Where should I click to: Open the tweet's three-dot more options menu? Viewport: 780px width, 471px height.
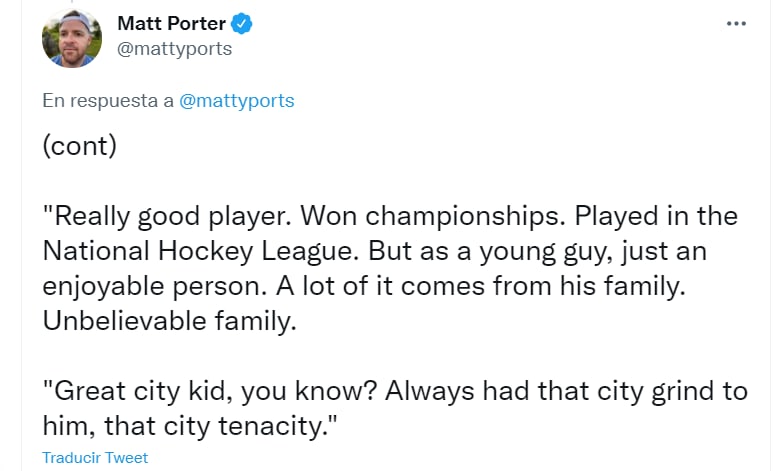pos(736,23)
